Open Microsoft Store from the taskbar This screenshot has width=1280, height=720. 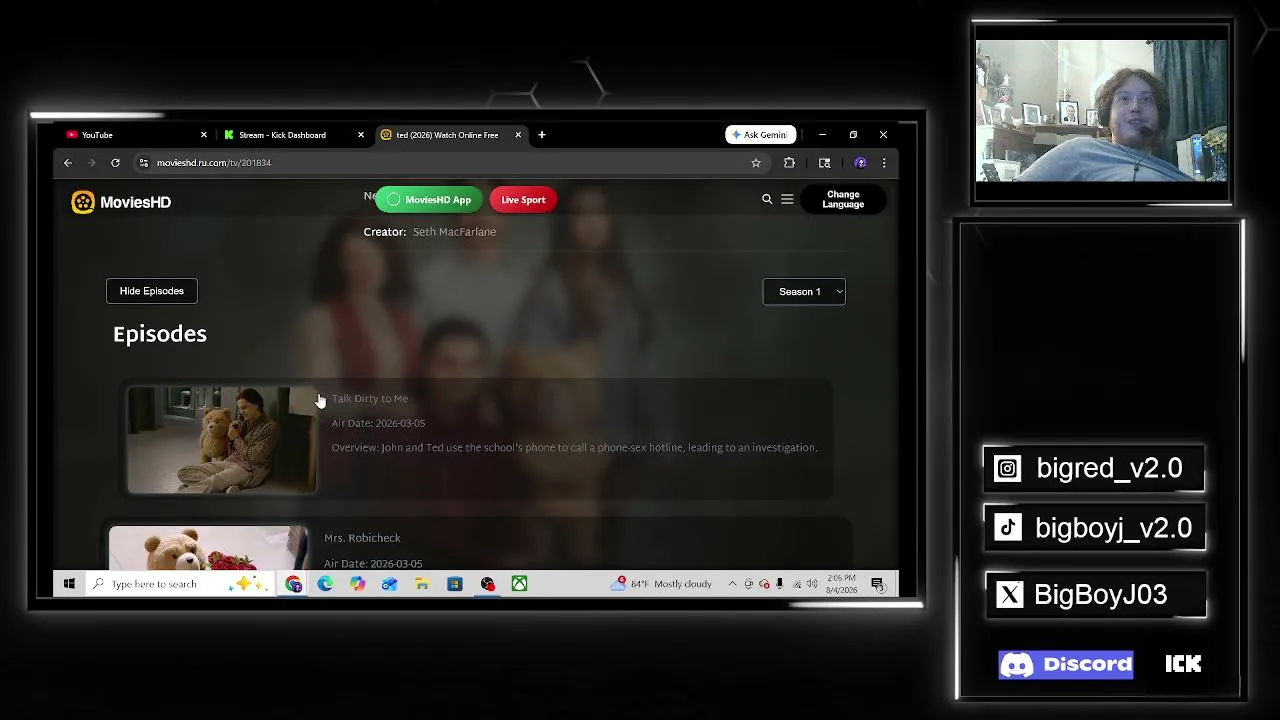(x=454, y=584)
